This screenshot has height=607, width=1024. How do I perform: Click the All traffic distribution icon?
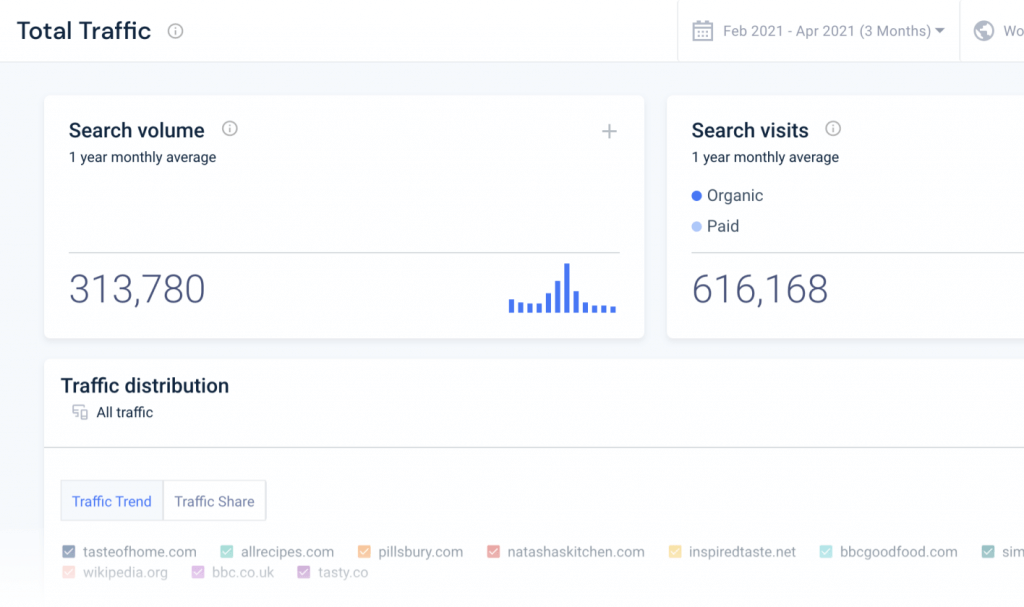pos(79,412)
